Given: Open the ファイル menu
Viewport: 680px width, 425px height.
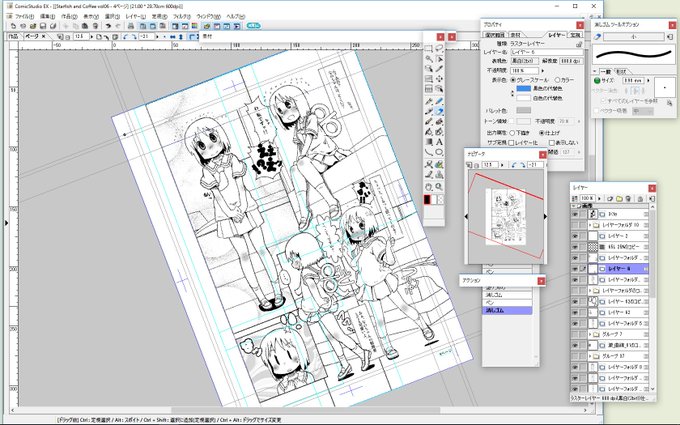Looking at the screenshot, I should 24,16.
